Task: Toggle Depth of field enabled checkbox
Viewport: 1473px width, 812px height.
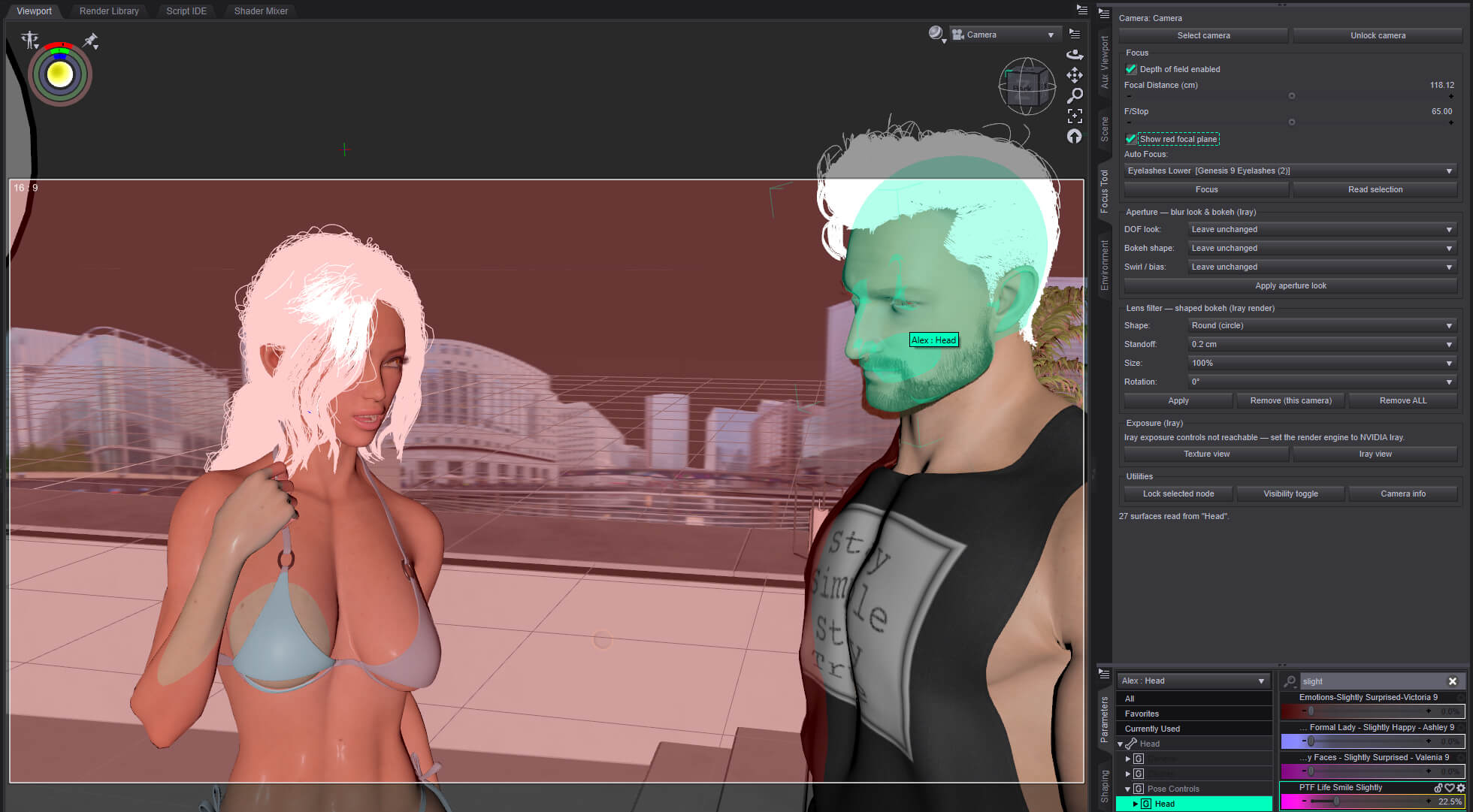Action: click(1131, 69)
